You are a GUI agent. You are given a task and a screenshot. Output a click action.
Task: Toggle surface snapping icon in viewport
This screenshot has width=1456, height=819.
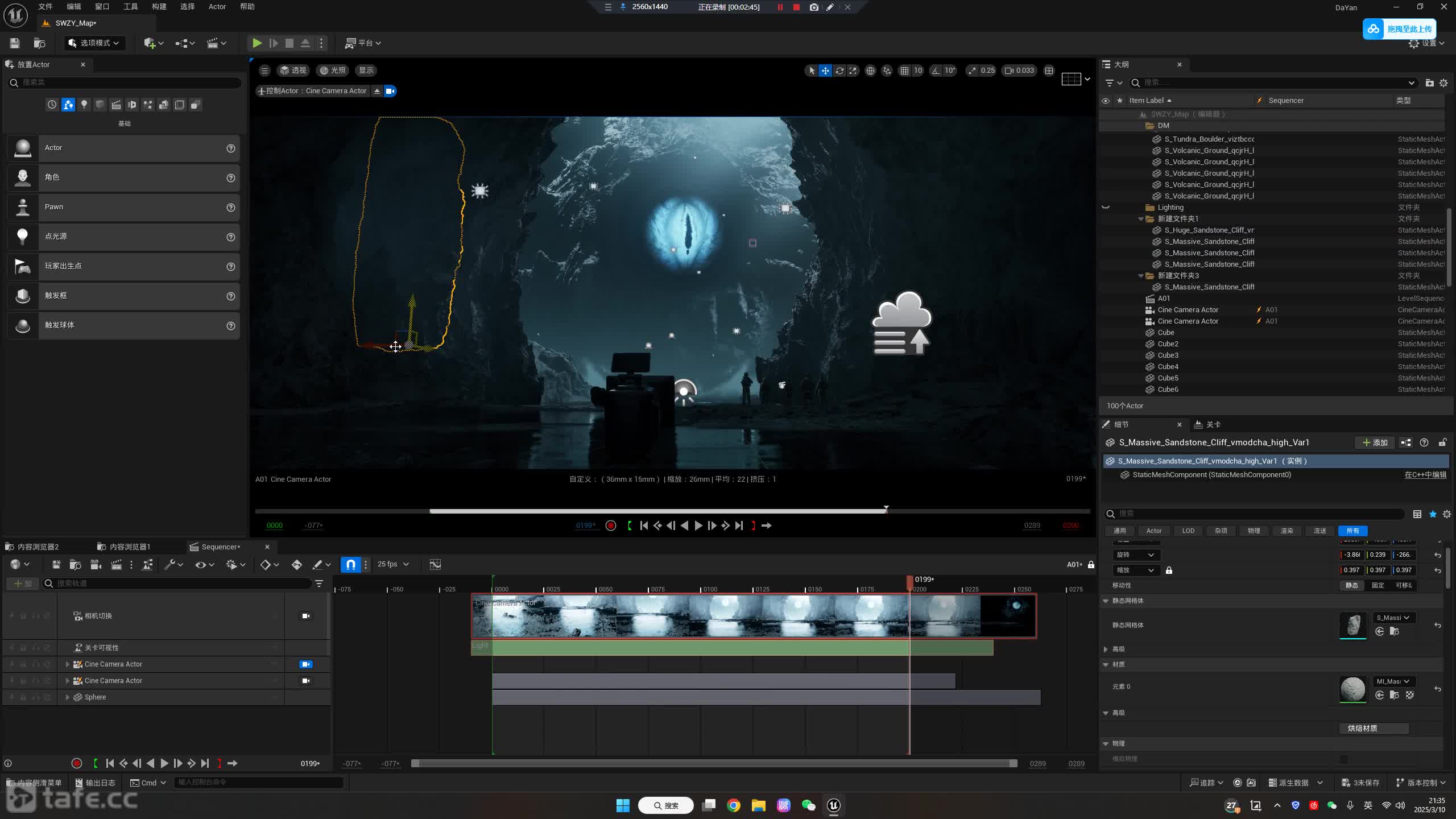point(887,71)
